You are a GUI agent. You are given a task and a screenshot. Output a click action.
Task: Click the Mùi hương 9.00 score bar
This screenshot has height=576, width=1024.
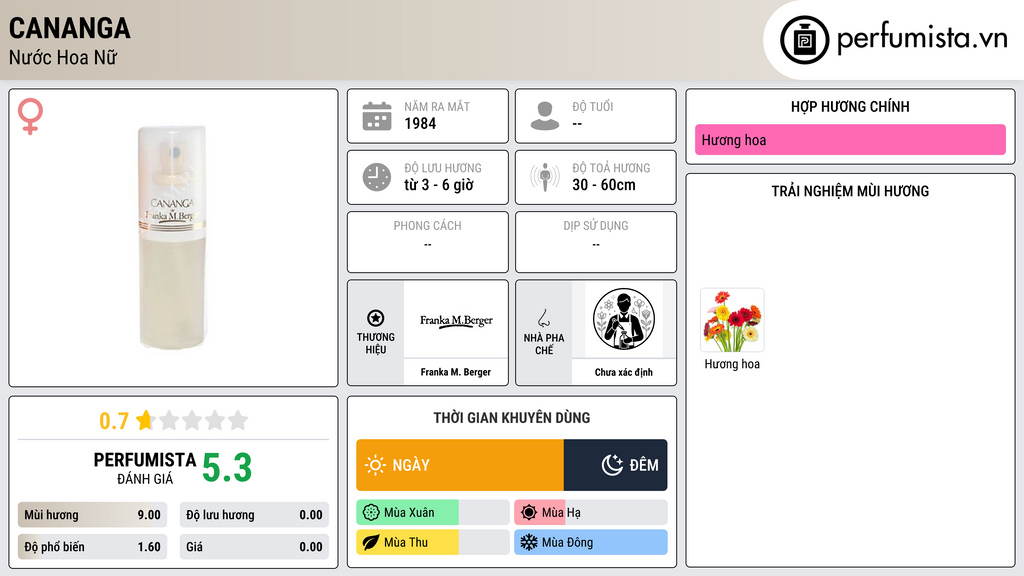click(92, 515)
